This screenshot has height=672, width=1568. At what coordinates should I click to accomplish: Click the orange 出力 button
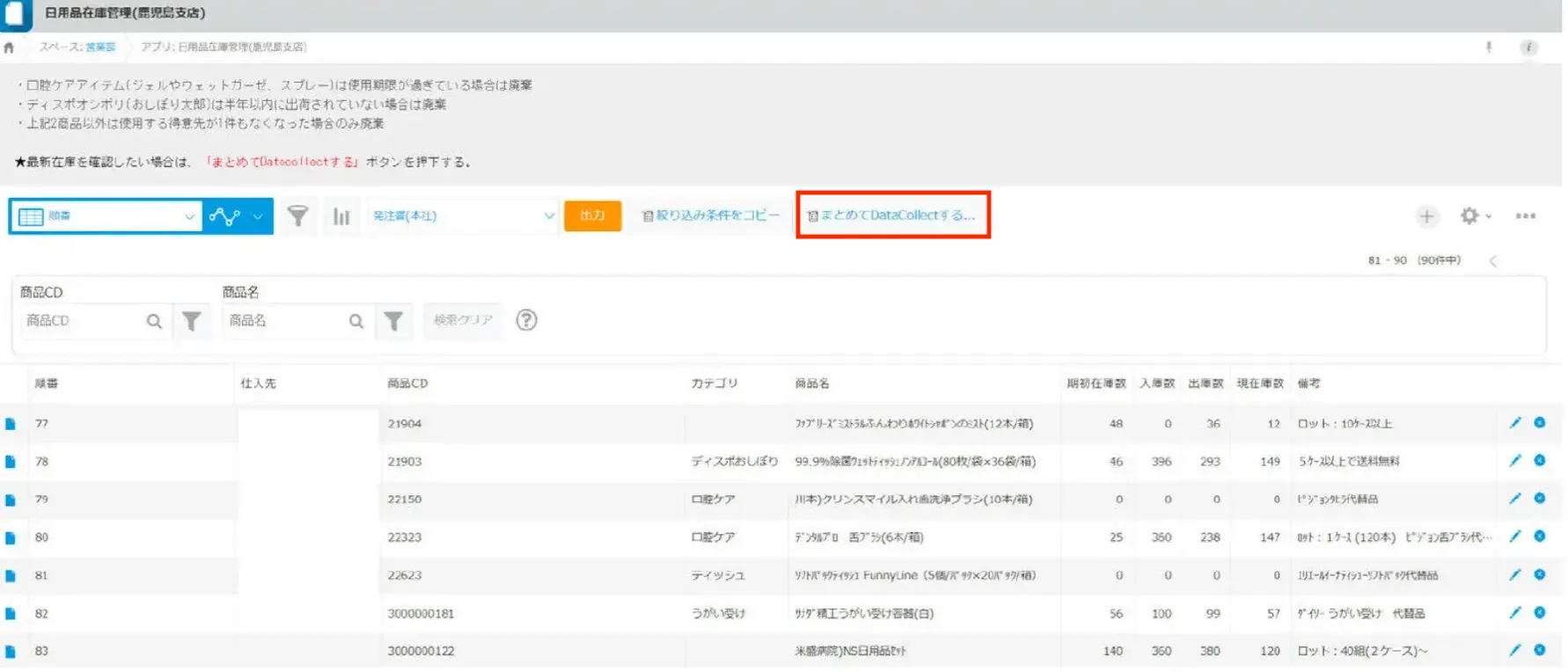click(592, 215)
